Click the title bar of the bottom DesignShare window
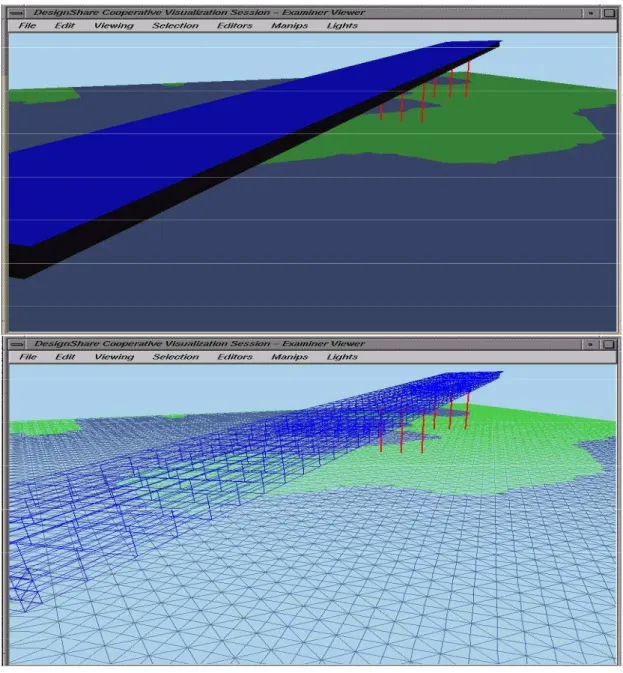 pyautogui.click(x=304, y=344)
